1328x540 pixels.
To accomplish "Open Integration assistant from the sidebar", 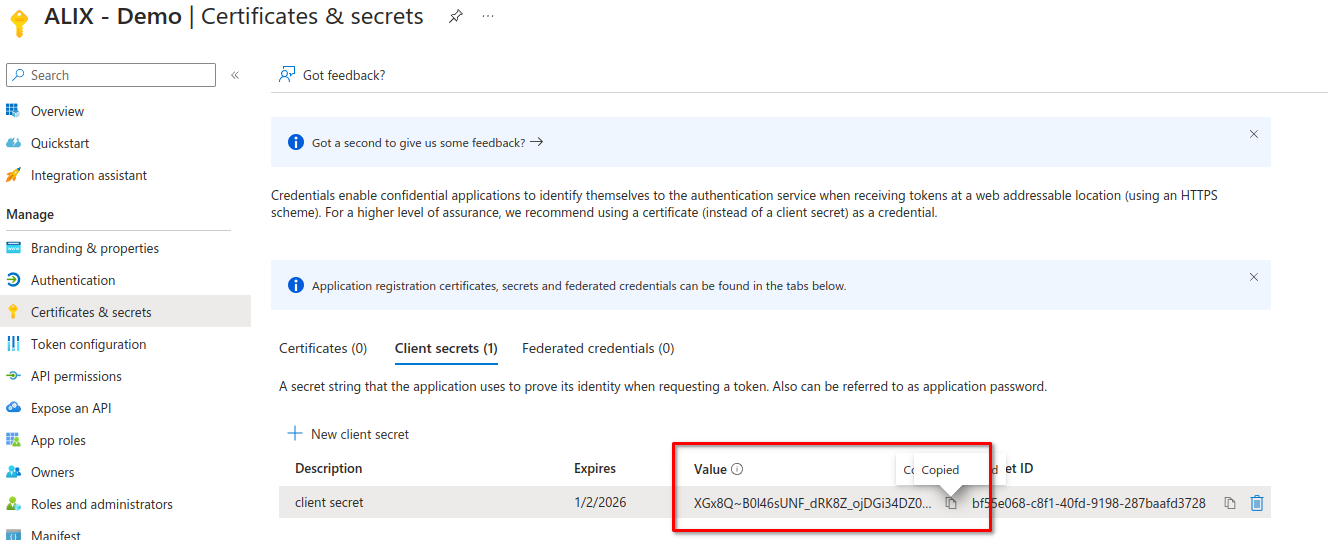I will pyautogui.click(x=88, y=175).
